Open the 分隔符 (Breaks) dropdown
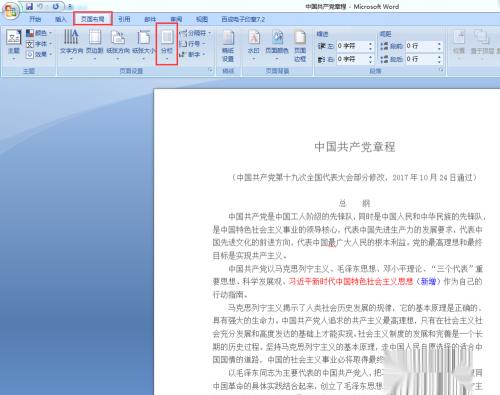Screen dimensions: 500x395 (195, 33)
